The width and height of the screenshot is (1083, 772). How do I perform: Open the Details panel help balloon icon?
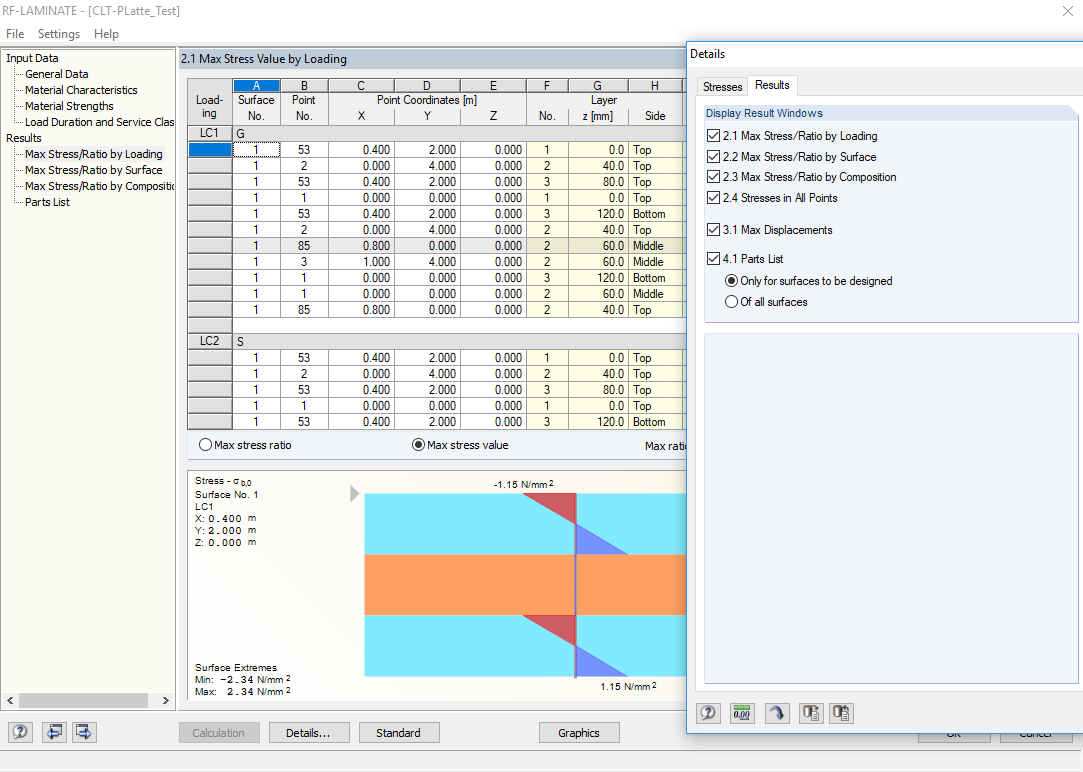click(x=708, y=713)
